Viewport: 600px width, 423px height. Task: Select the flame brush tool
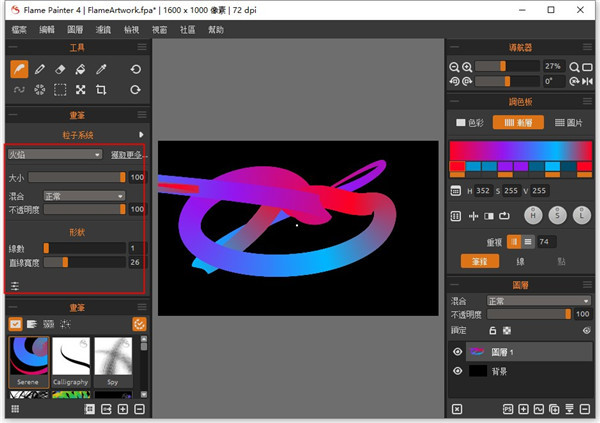coord(19,69)
